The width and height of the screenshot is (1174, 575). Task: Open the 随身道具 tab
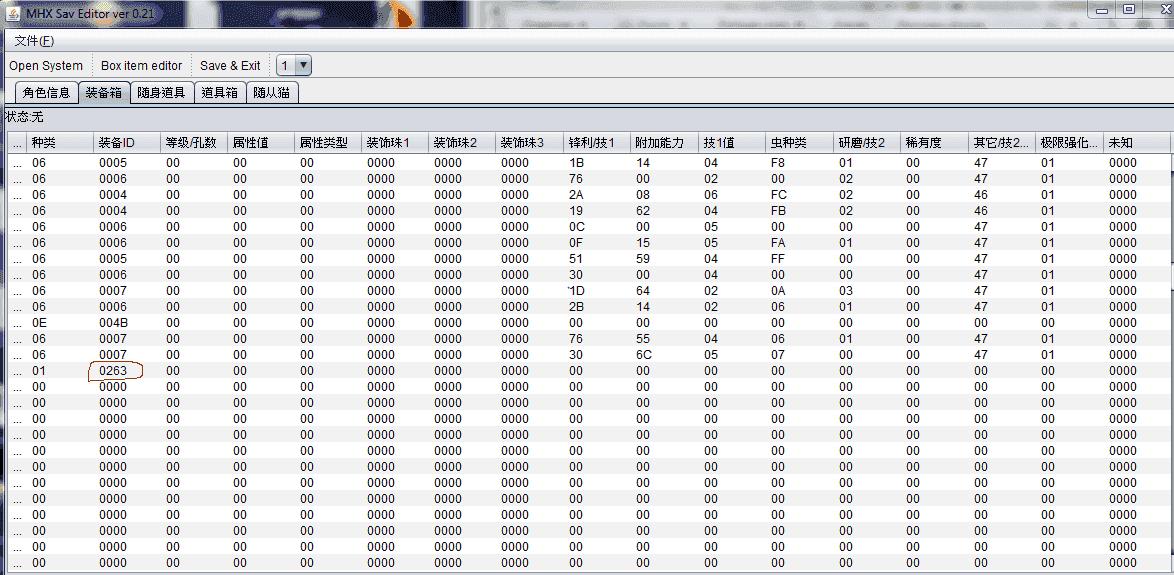point(162,93)
